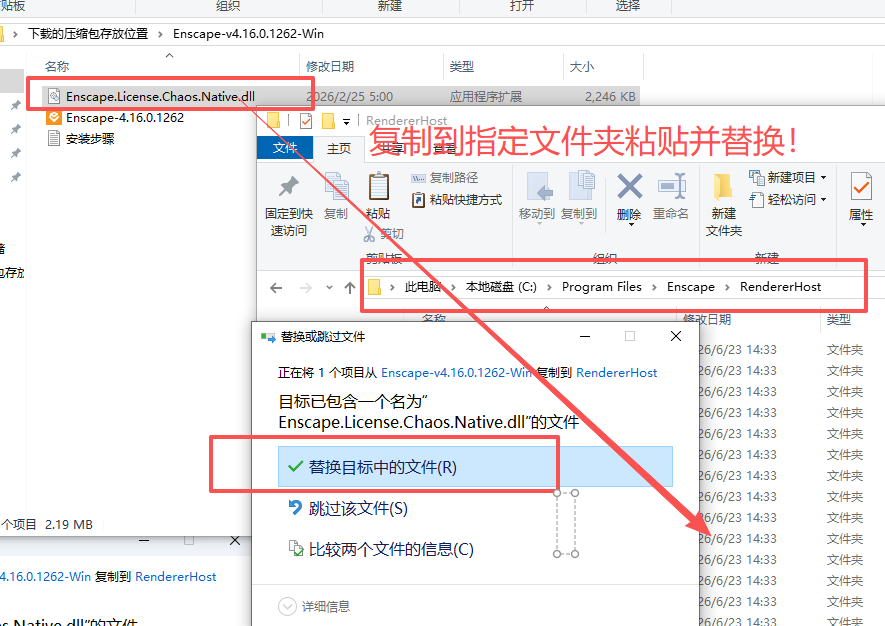Viewport: 885px width, 626px height.
Task: Click quick access properties checkmark icon
Action: coord(306,121)
